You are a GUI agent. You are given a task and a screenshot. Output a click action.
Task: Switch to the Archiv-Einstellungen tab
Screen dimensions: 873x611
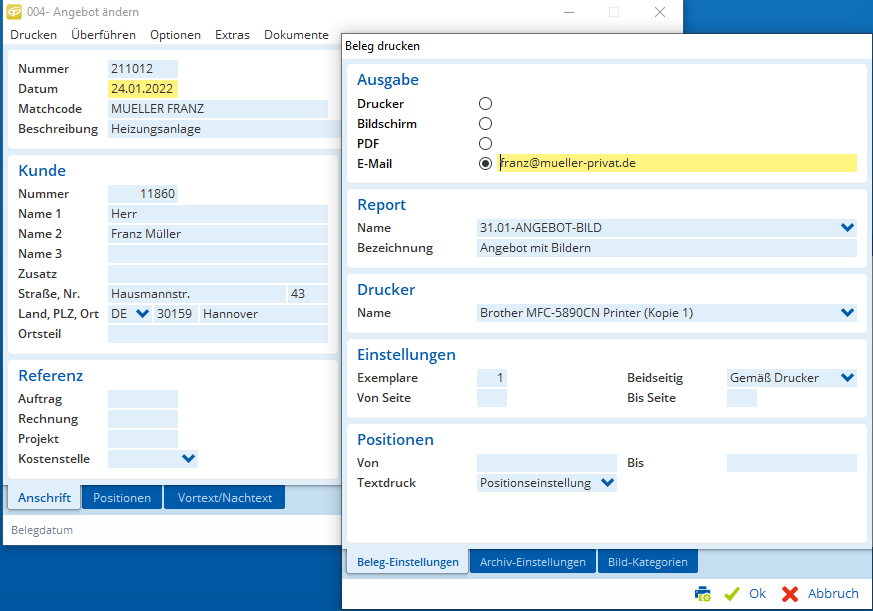532,562
